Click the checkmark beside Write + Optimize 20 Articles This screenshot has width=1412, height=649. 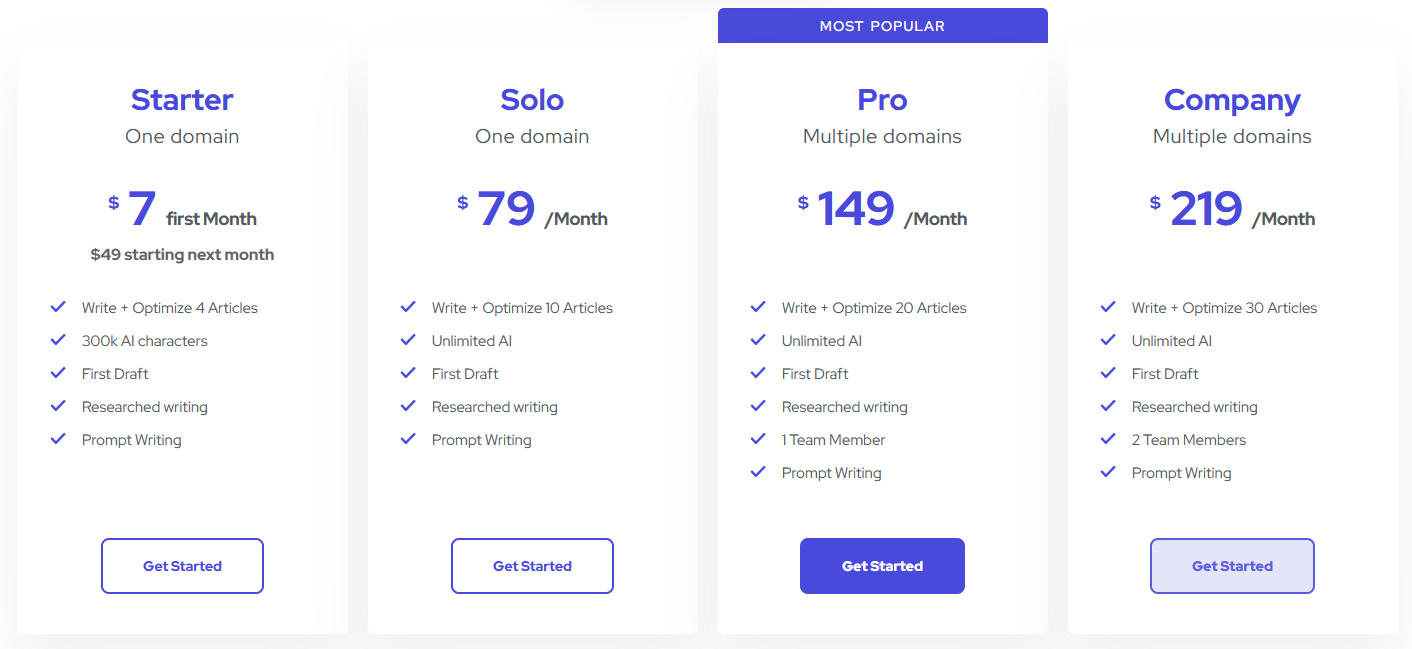pyautogui.click(x=758, y=308)
